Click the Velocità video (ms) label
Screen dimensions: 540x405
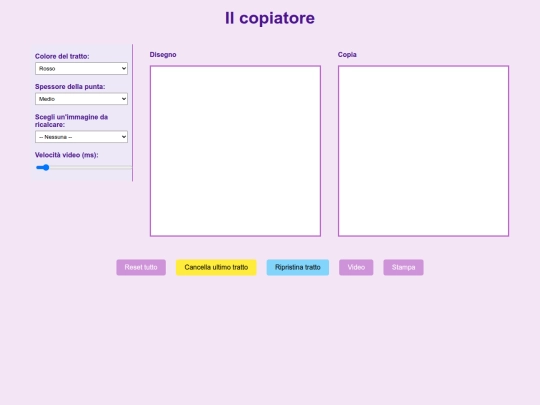pyautogui.click(x=66, y=155)
